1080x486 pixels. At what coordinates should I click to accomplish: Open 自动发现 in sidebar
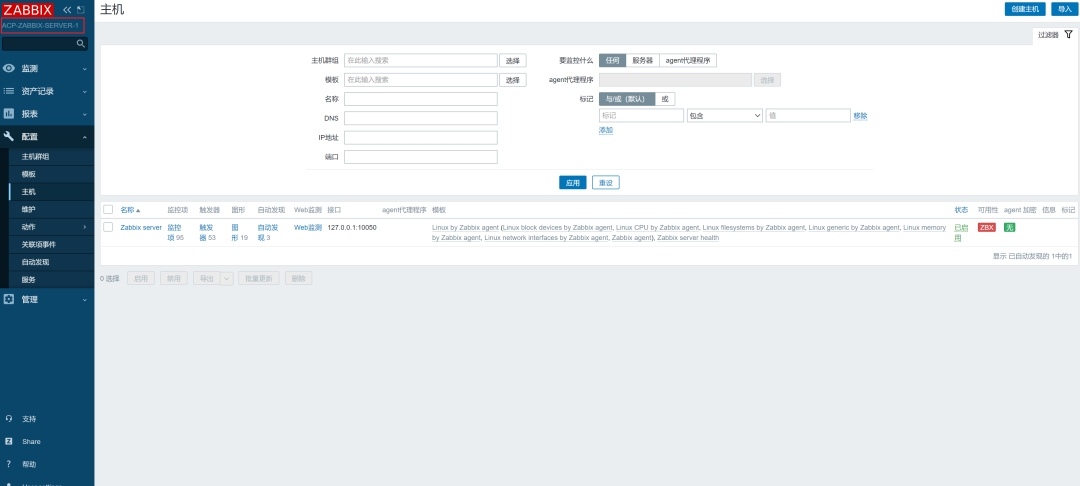(35, 262)
